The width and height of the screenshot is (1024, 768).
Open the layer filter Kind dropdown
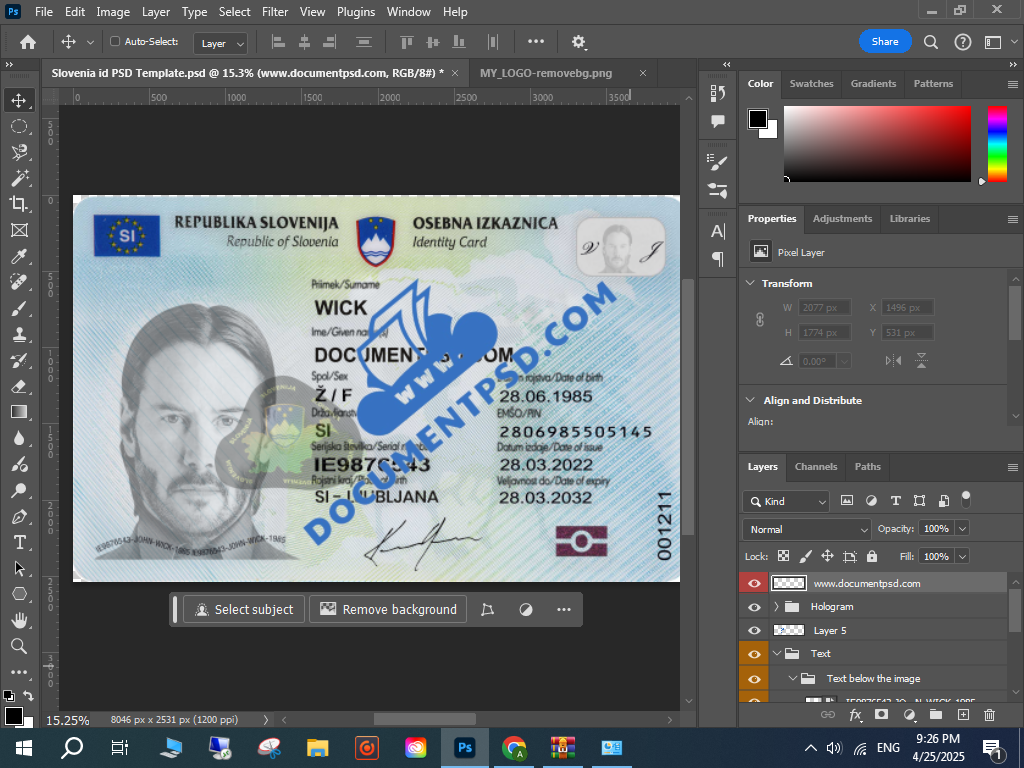786,501
